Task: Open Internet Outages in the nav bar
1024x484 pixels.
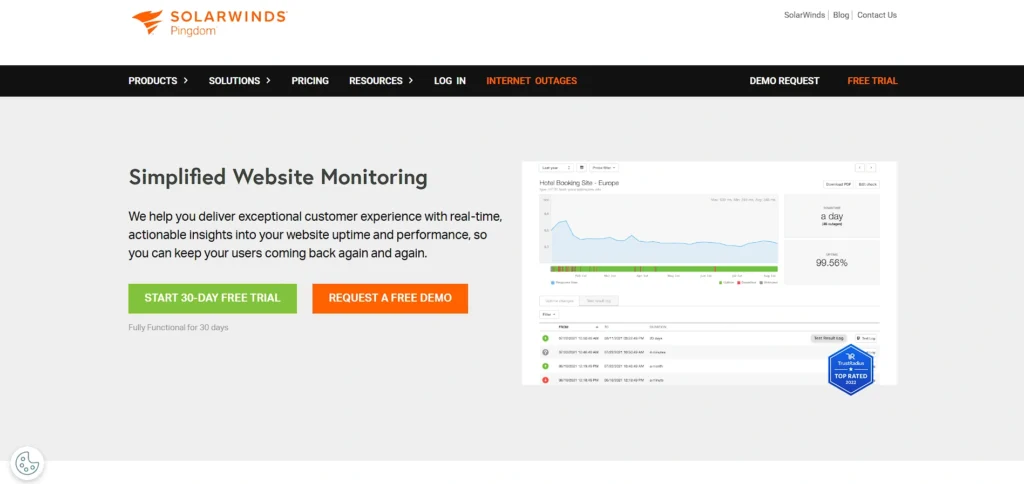Action: pos(532,81)
